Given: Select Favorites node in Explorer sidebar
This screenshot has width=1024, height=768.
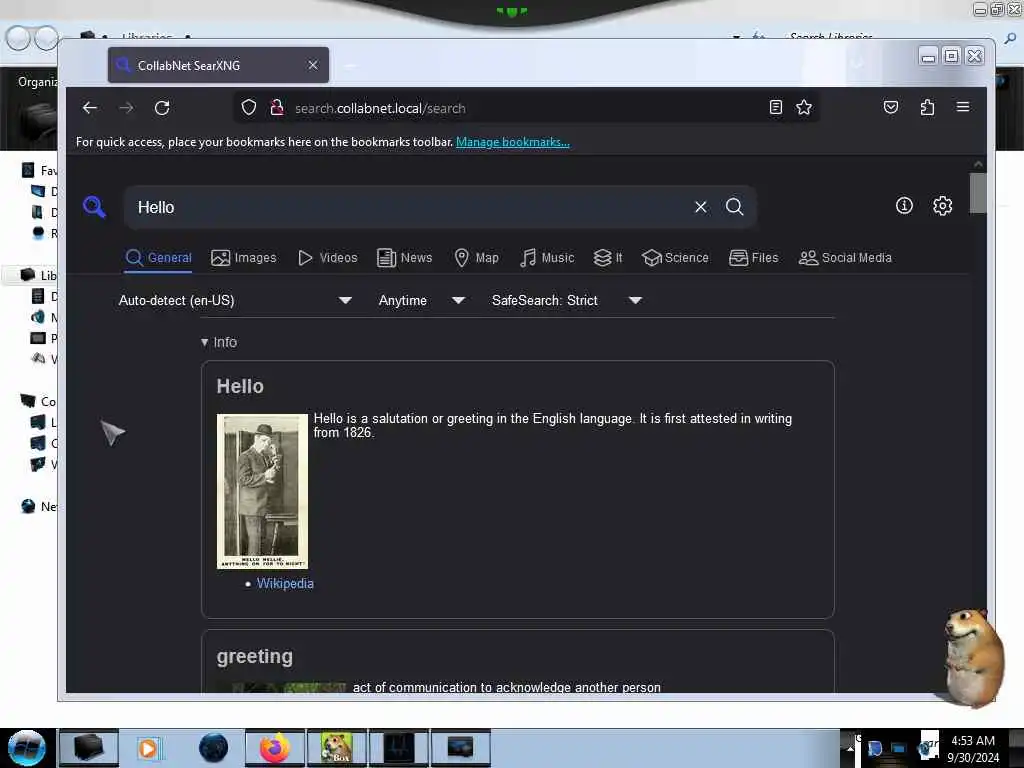Looking at the screenshot, I should (x=39, y=170).
